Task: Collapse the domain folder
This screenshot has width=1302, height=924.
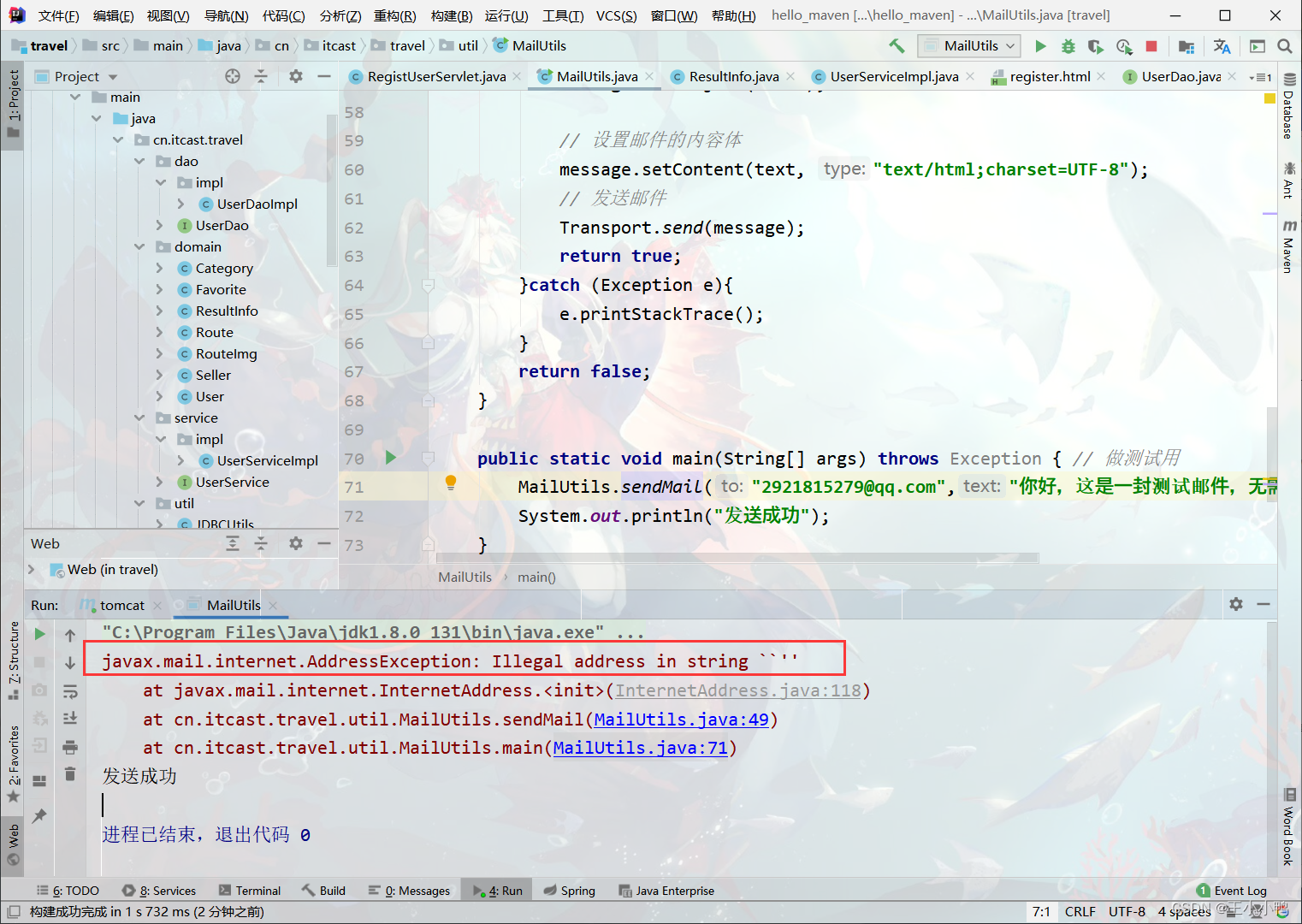Action: (x=139, y=246)
